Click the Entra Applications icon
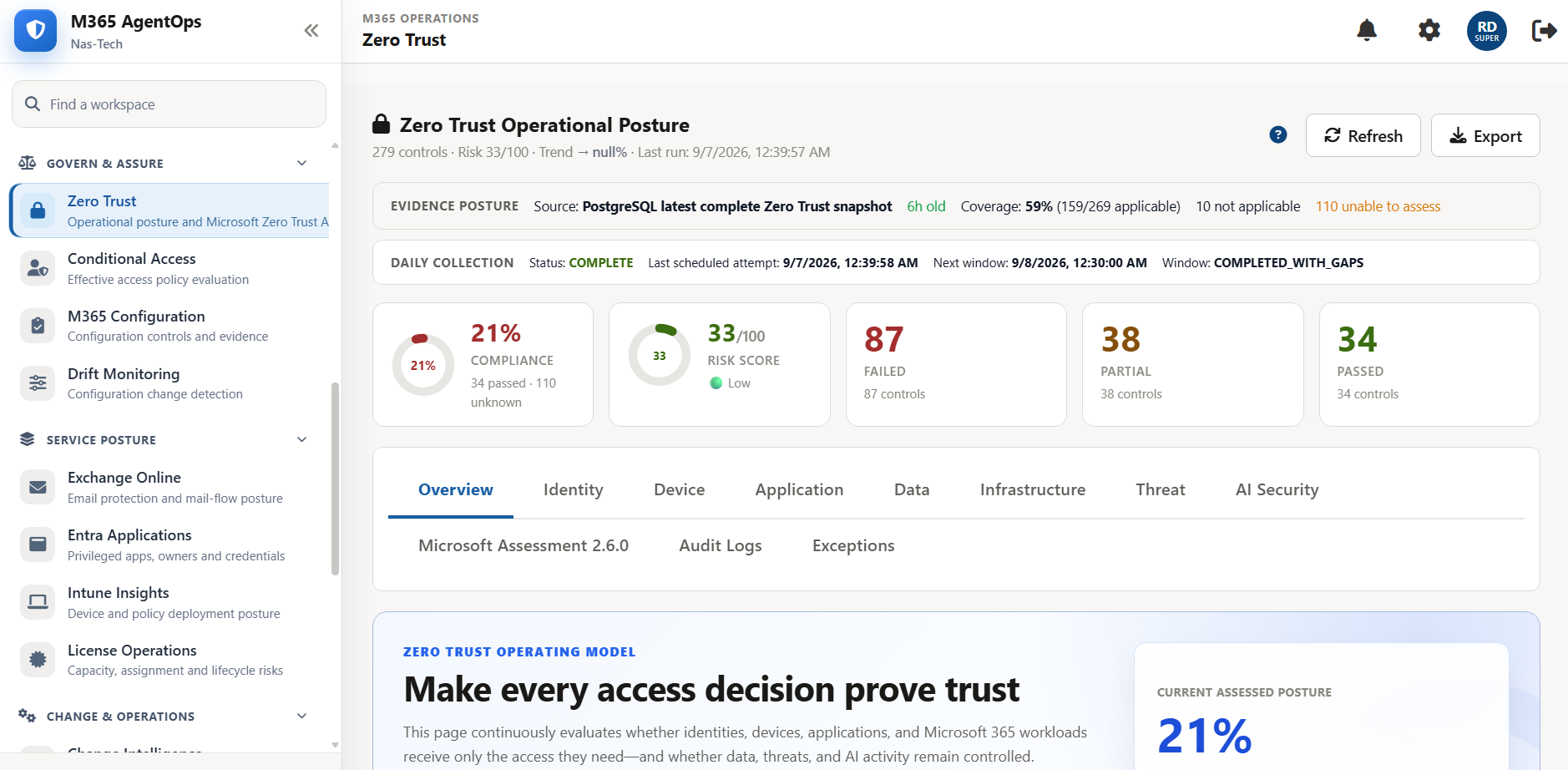Viewport: 1568px width, 770px height. (x=38, y=545)
